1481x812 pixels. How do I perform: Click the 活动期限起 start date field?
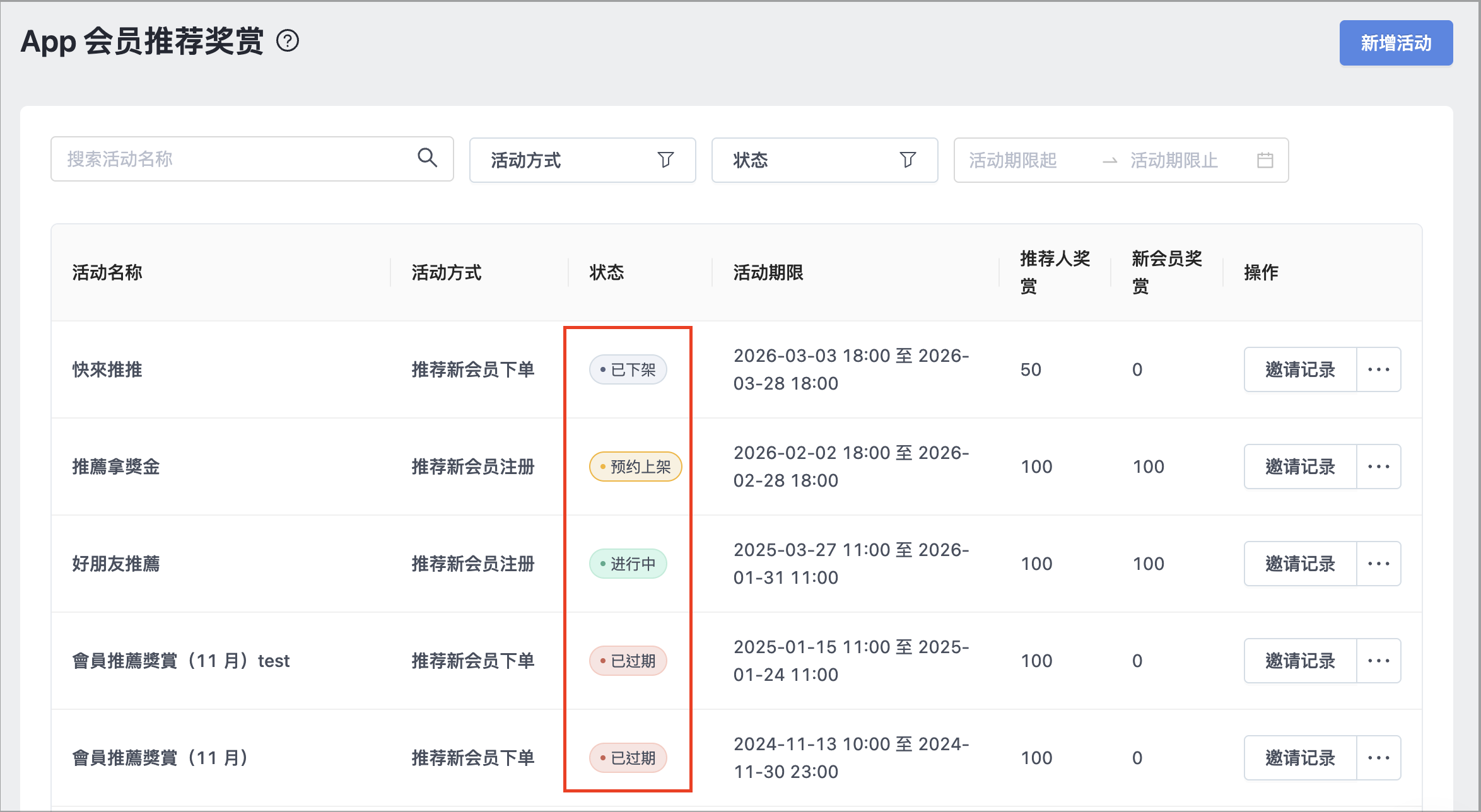coord(1013,160)
